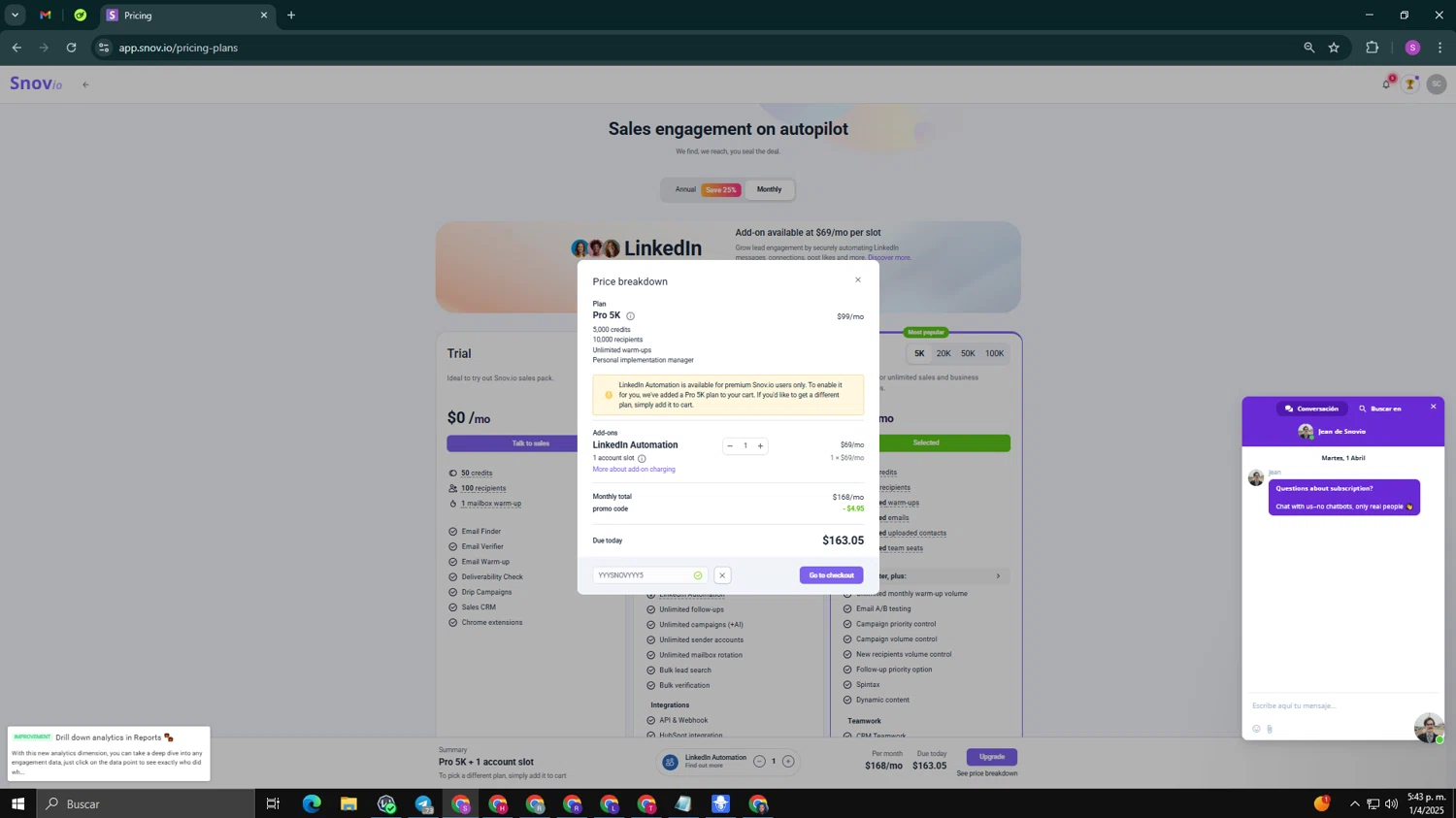Open emoji picker in chat widget
Screen dimensions: 1456x818
click(1256, 730)
